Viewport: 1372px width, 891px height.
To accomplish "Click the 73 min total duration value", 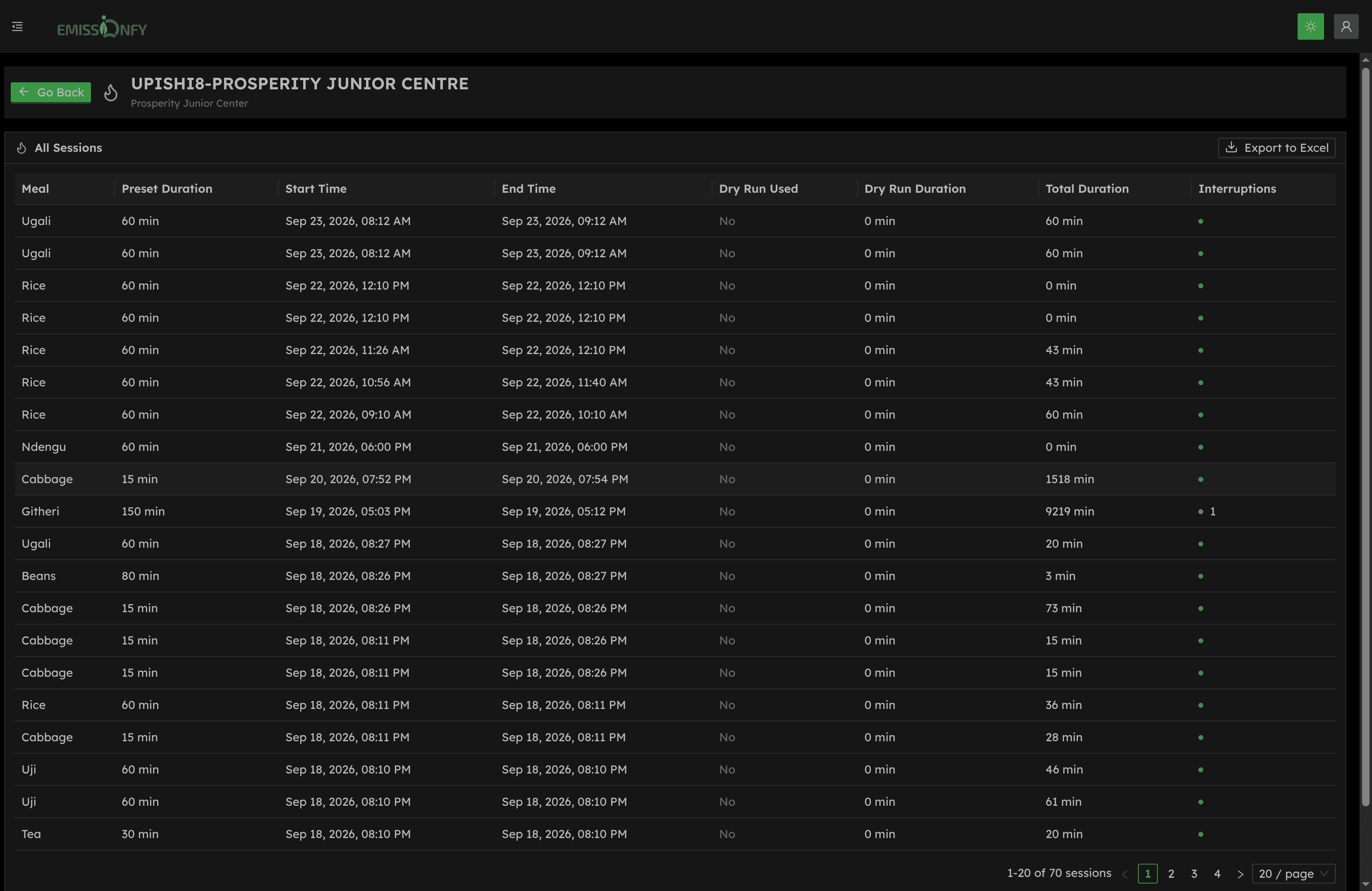I will tap(1063, 608).
